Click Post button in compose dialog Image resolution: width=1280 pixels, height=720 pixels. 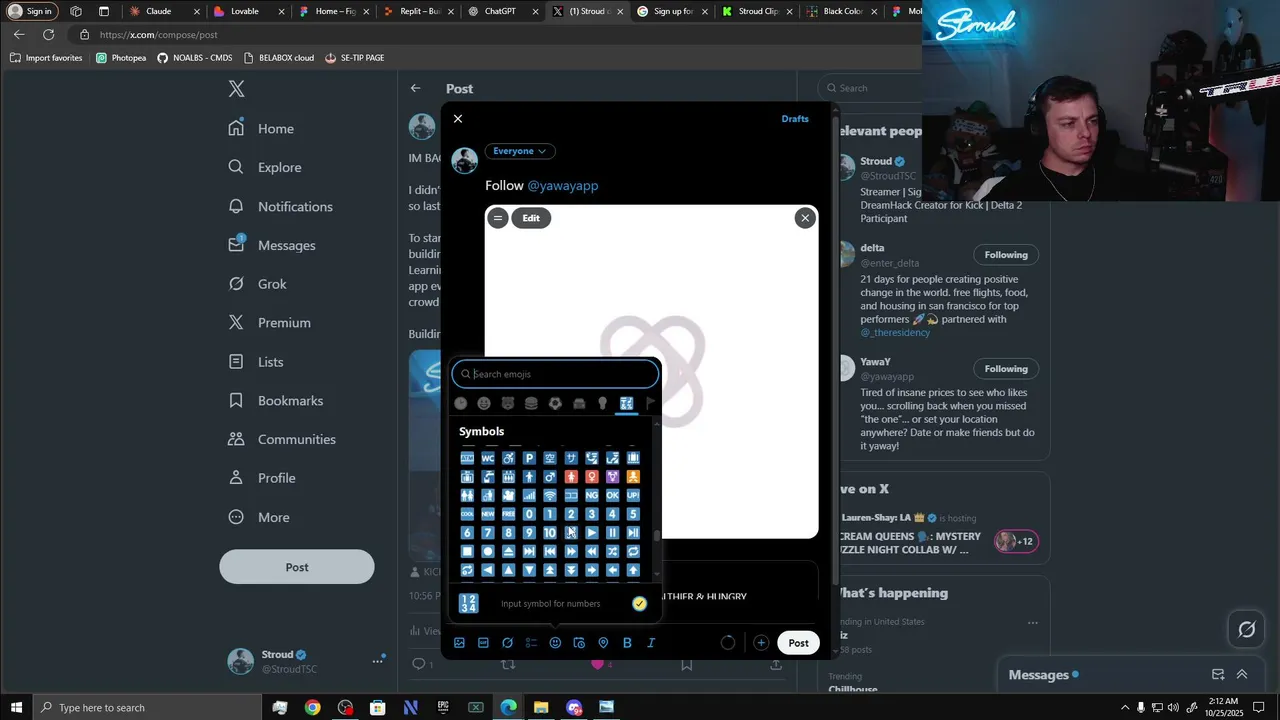(798, 643)
